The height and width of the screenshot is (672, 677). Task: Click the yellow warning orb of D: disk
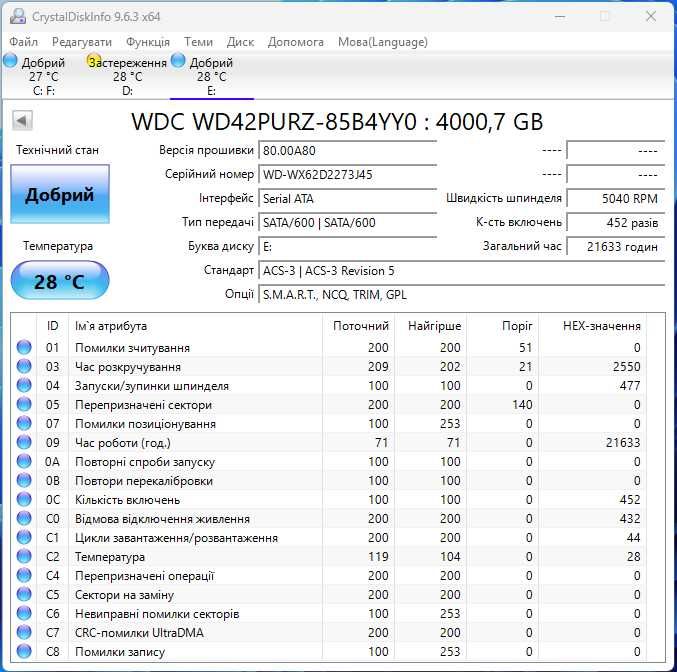94,61
